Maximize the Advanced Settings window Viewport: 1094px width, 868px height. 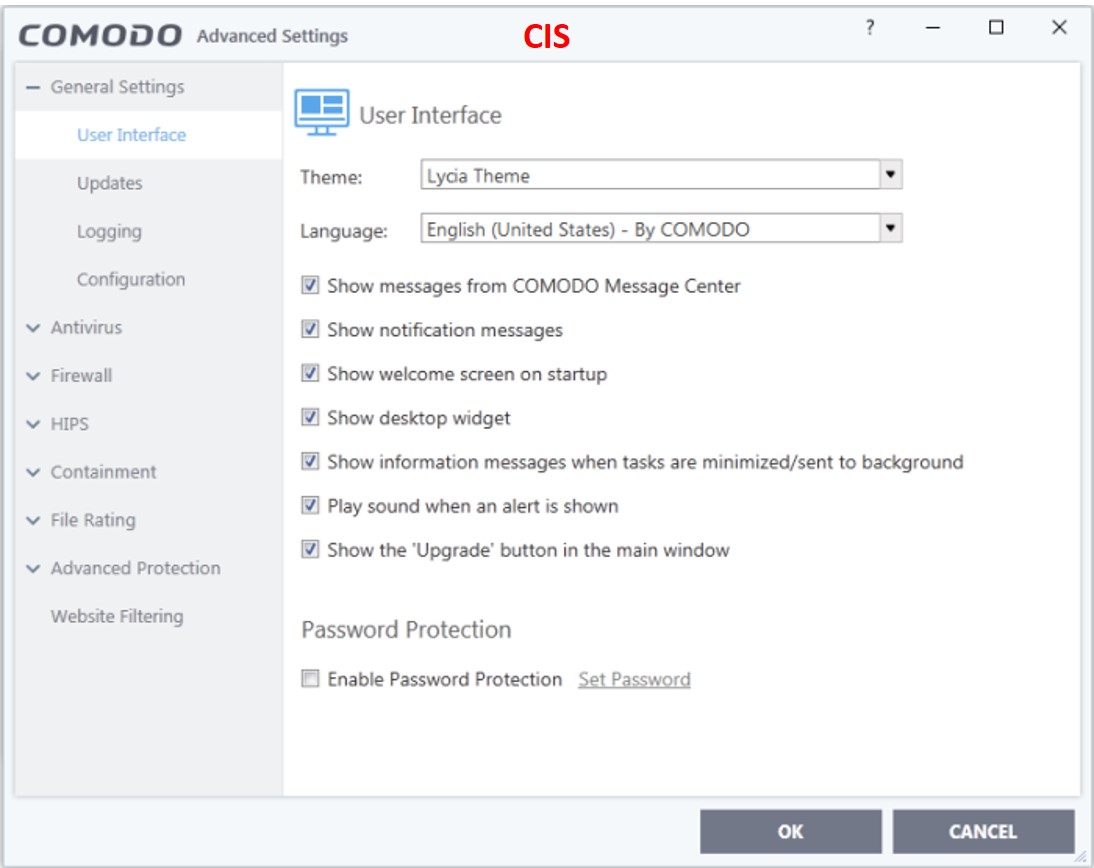[x=996, y=30]
